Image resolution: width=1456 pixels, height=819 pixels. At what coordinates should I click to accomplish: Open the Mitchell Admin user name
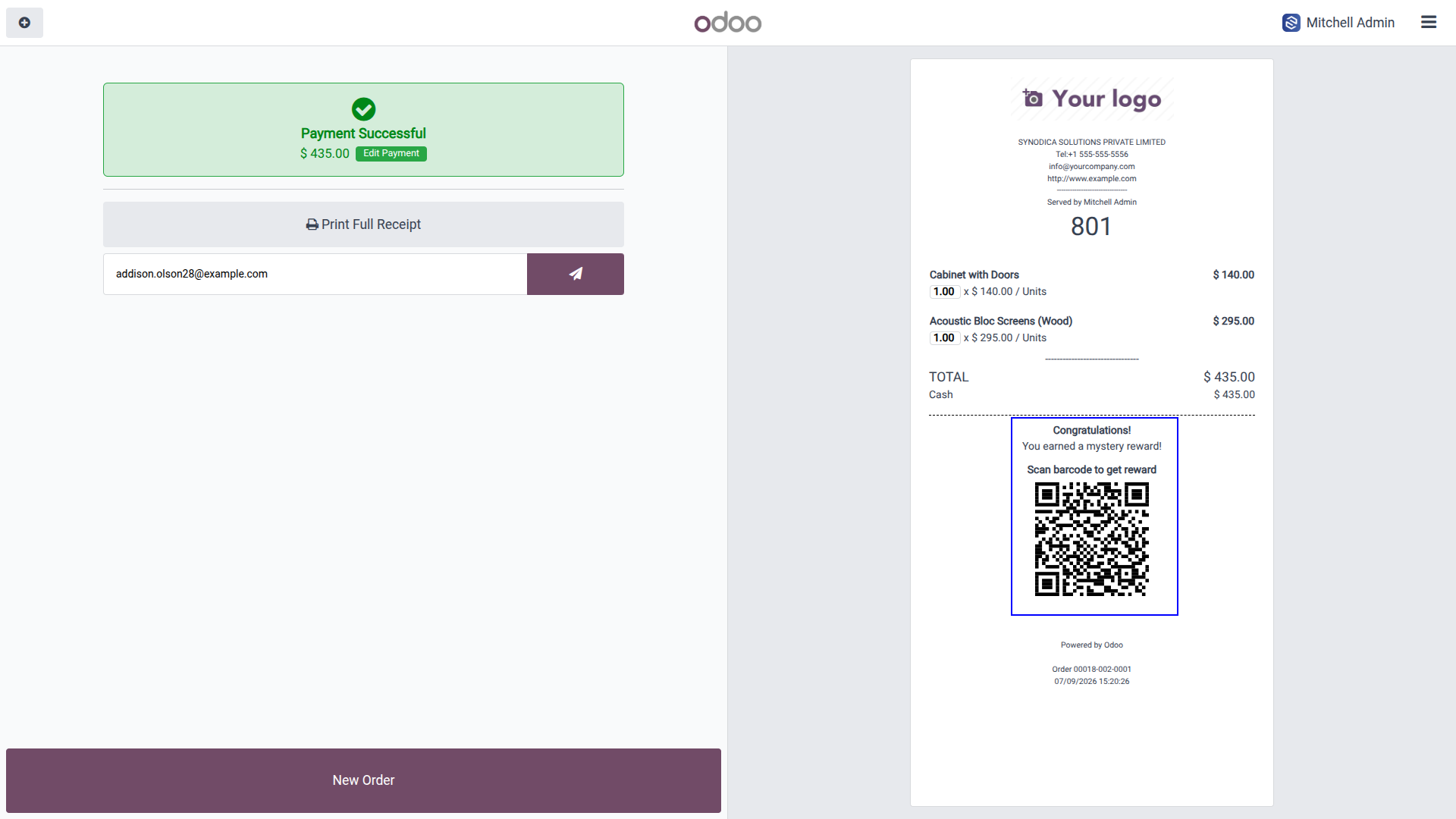pyautogui.click(x=1351, y=23)
